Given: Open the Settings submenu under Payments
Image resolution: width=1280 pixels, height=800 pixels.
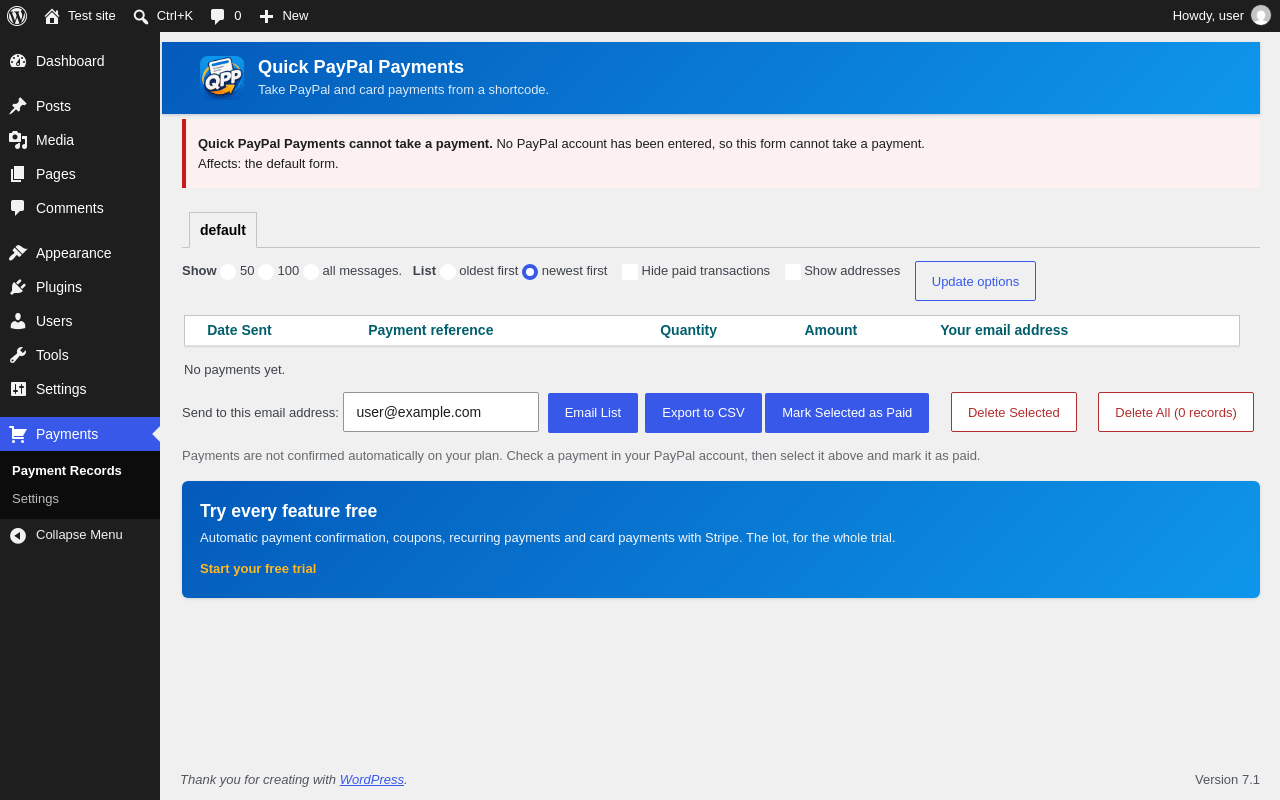Looking at the screenshot, I should 35,499.
